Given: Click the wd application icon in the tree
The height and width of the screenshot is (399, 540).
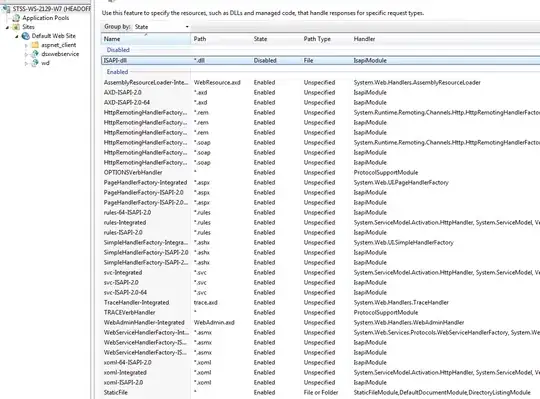Looking at the screenshot, I should [x=35, y=63].
